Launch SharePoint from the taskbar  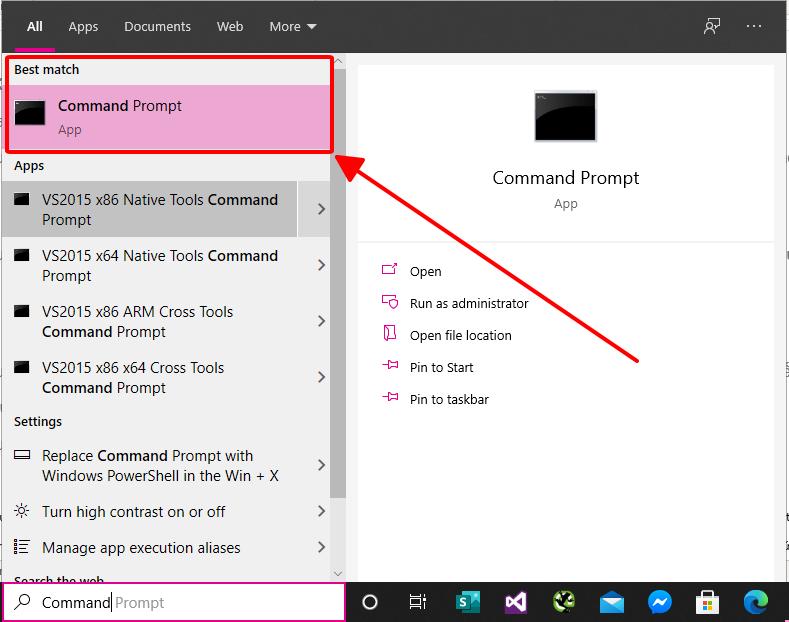[x=467, y=602]
